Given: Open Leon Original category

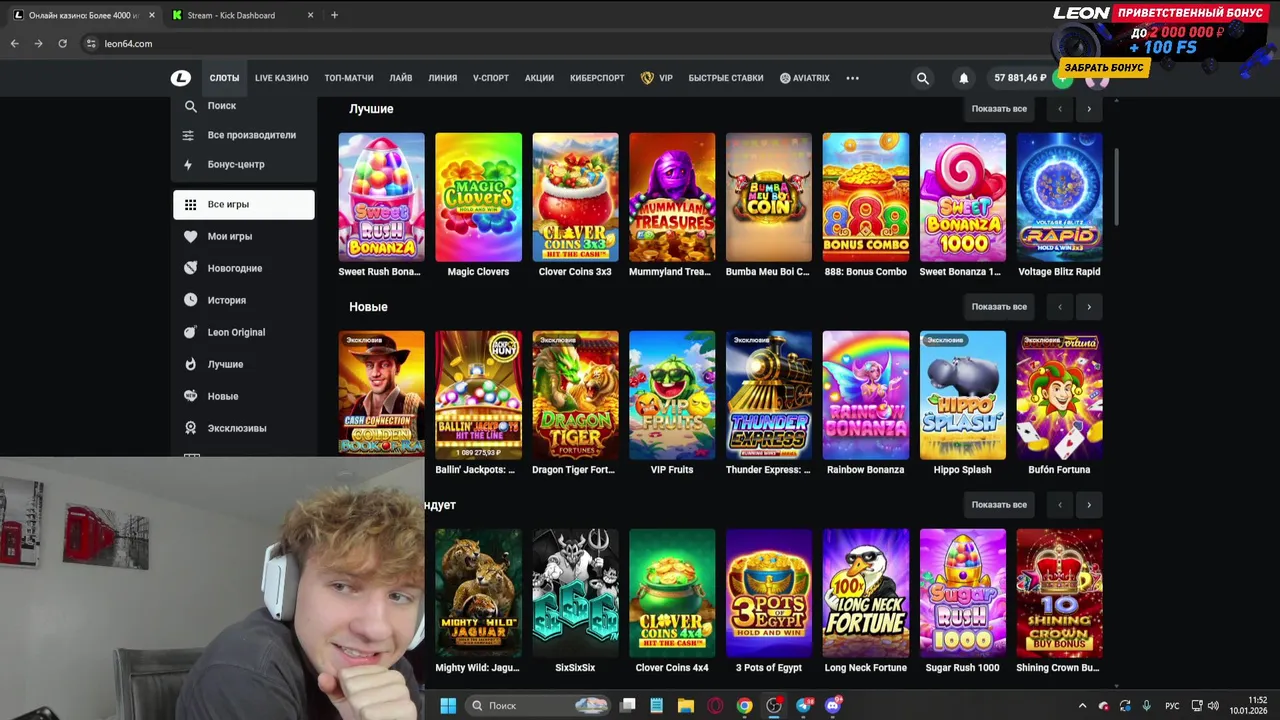Looking at the screenshot, I should pyautogui.click(x=244, y=332).
